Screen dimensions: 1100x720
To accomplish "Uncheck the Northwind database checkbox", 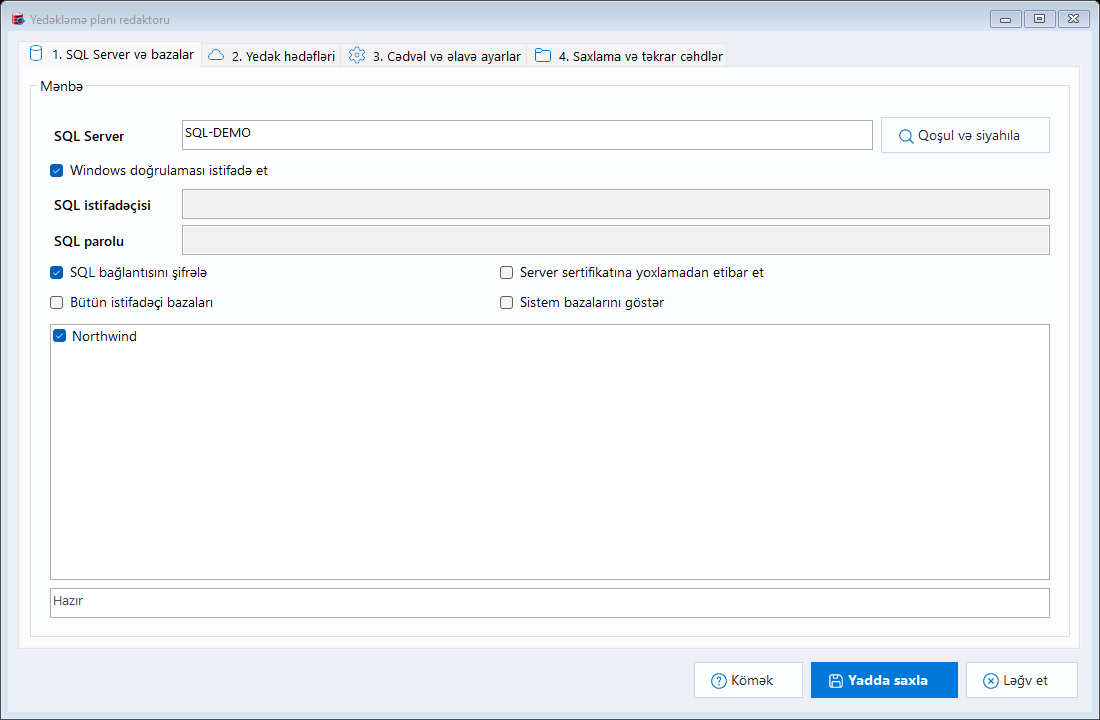I will [x=60, y=336].
